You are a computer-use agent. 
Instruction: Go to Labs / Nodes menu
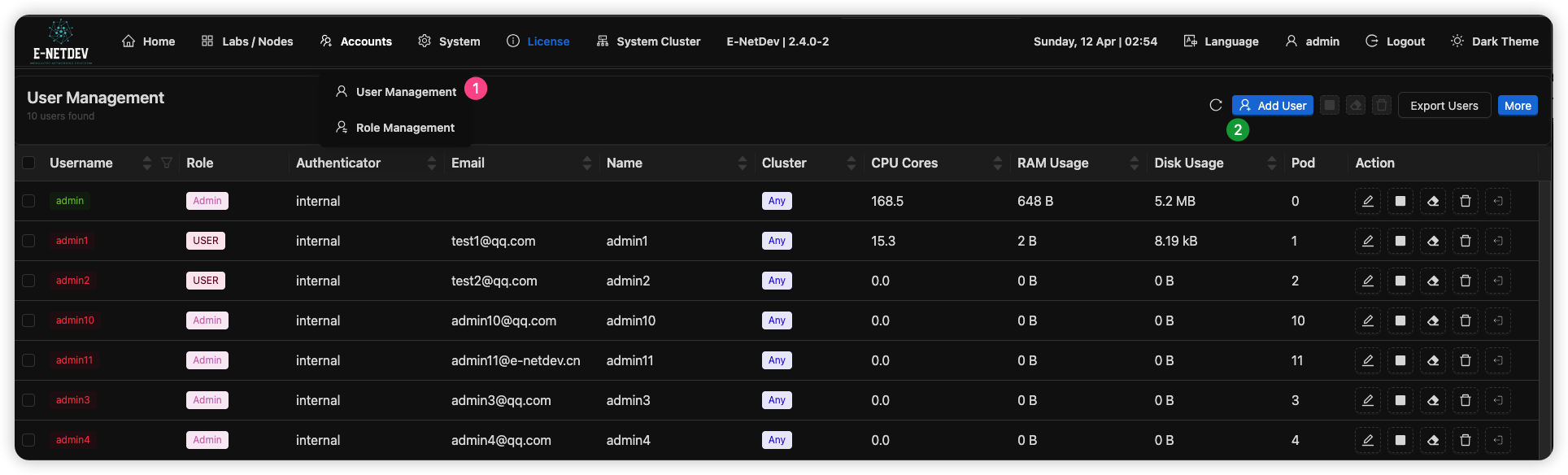click(x=247, y=41)
